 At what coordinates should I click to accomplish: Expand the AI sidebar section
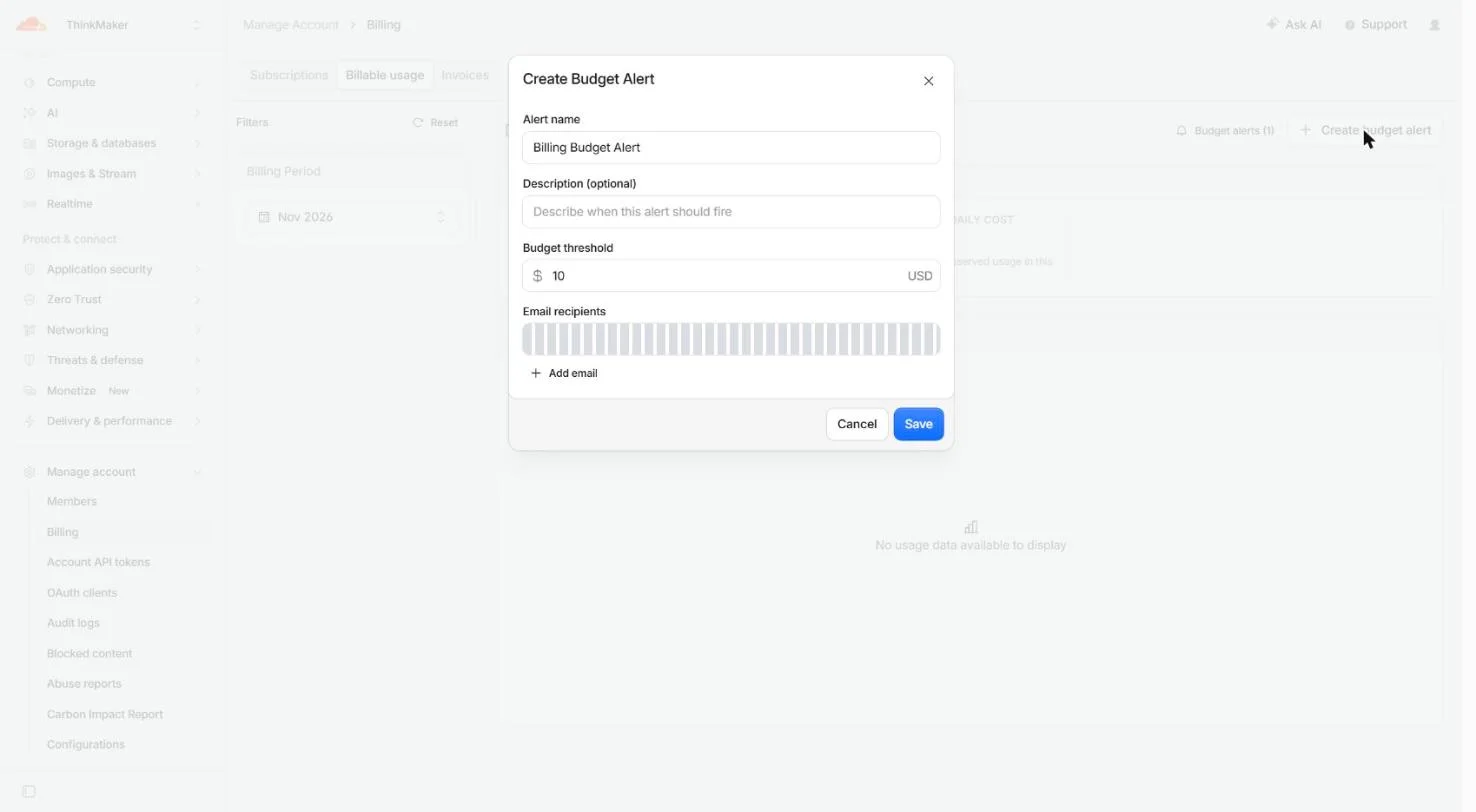point(112,113)
